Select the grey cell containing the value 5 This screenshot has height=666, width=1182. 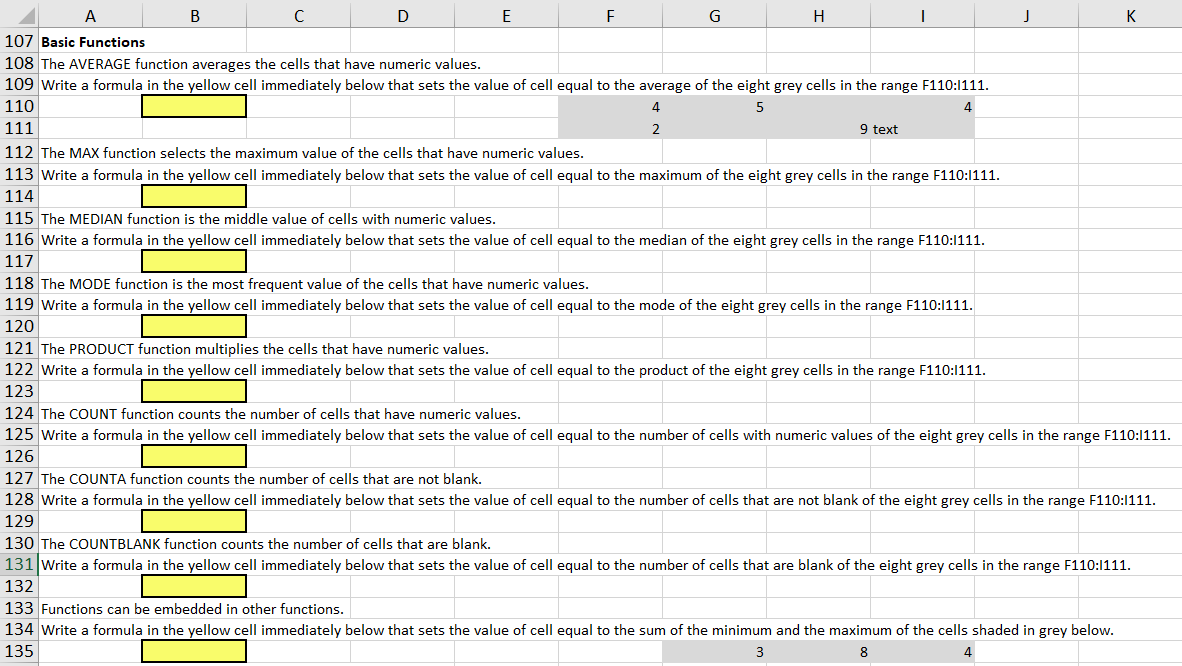[714, 106]
